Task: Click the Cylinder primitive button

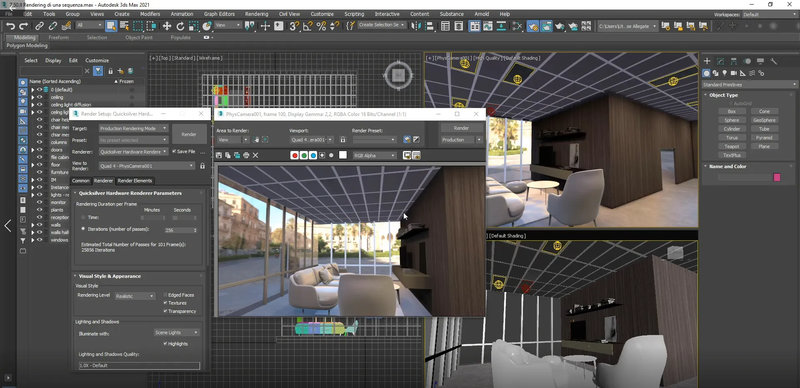Action: (732, 129)
